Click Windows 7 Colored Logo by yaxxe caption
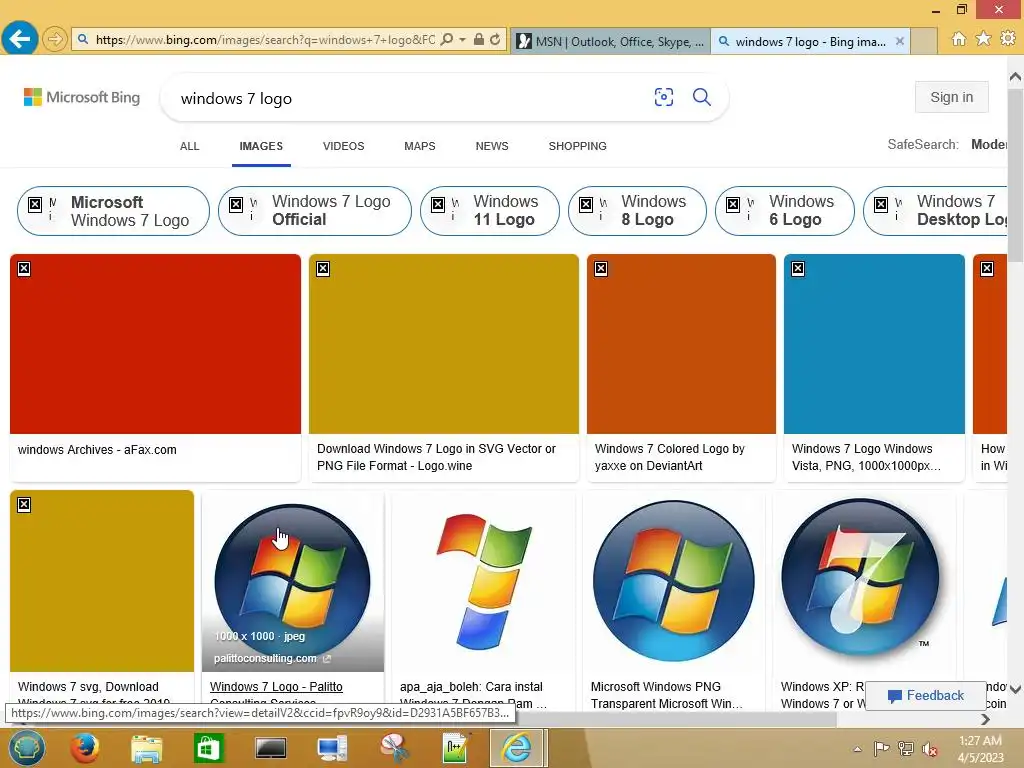 pos(669,457)
